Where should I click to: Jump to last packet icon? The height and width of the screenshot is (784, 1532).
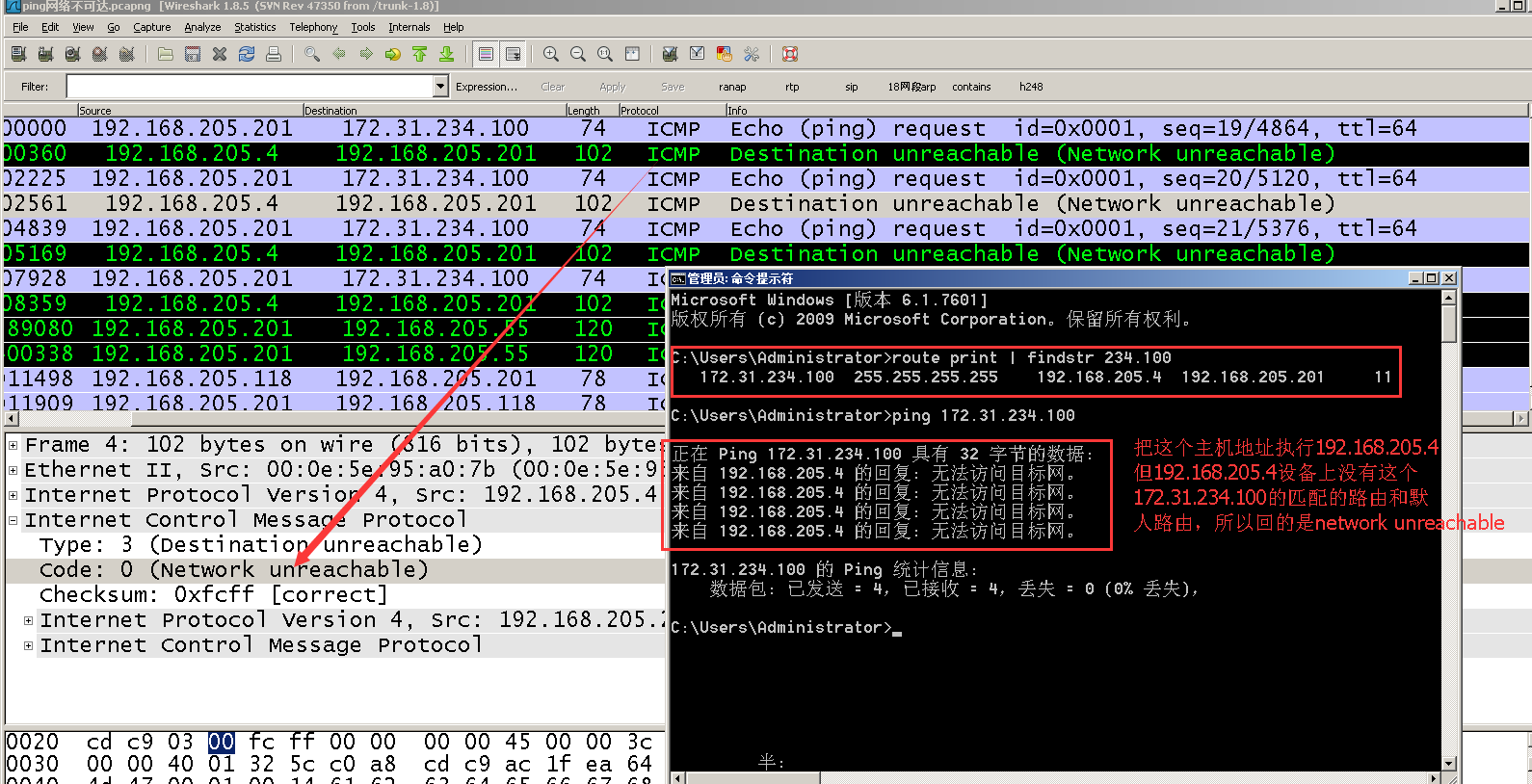point(447,54)
